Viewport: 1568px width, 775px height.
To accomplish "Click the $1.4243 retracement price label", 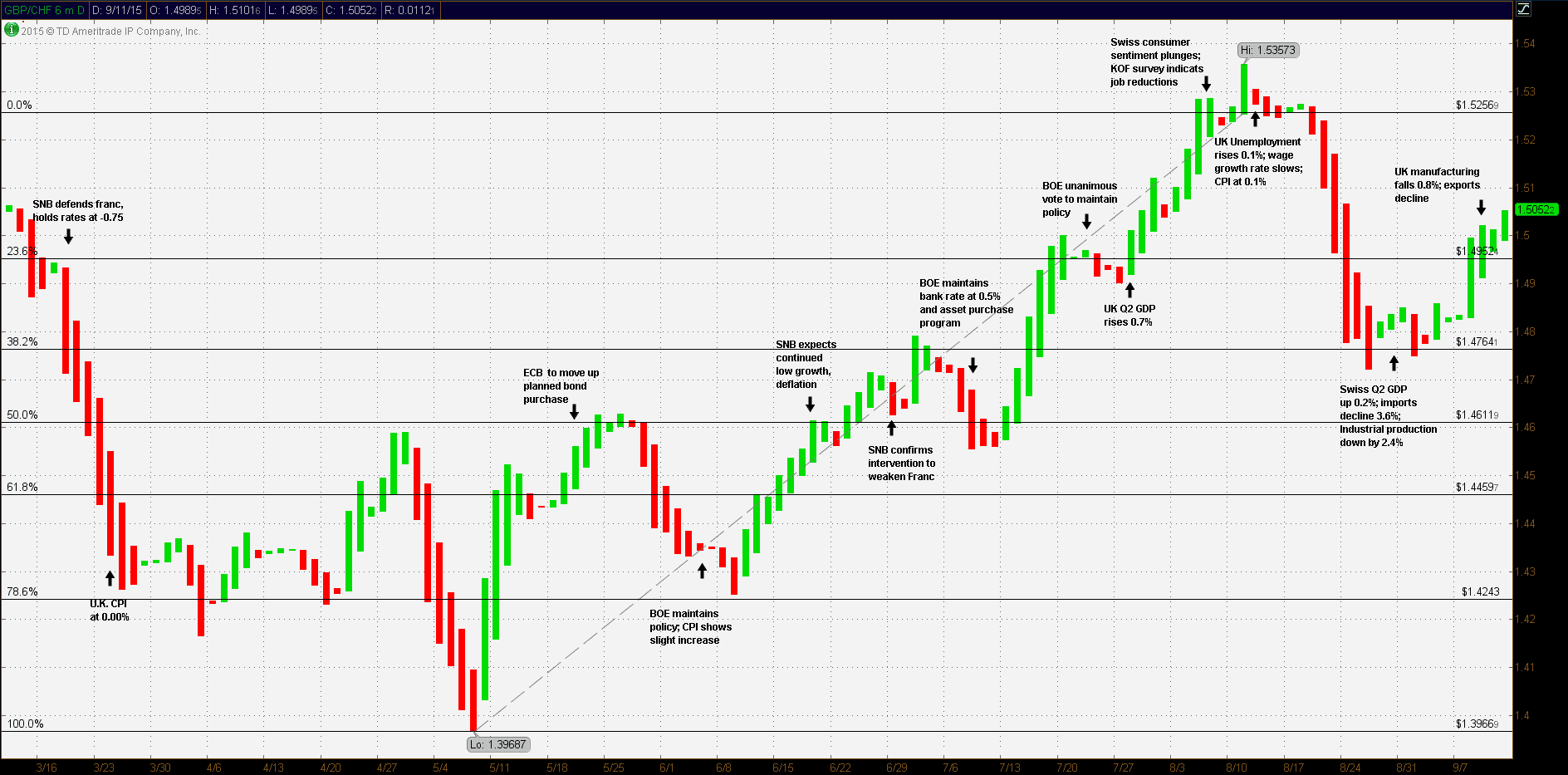I will pos(1480,591).
